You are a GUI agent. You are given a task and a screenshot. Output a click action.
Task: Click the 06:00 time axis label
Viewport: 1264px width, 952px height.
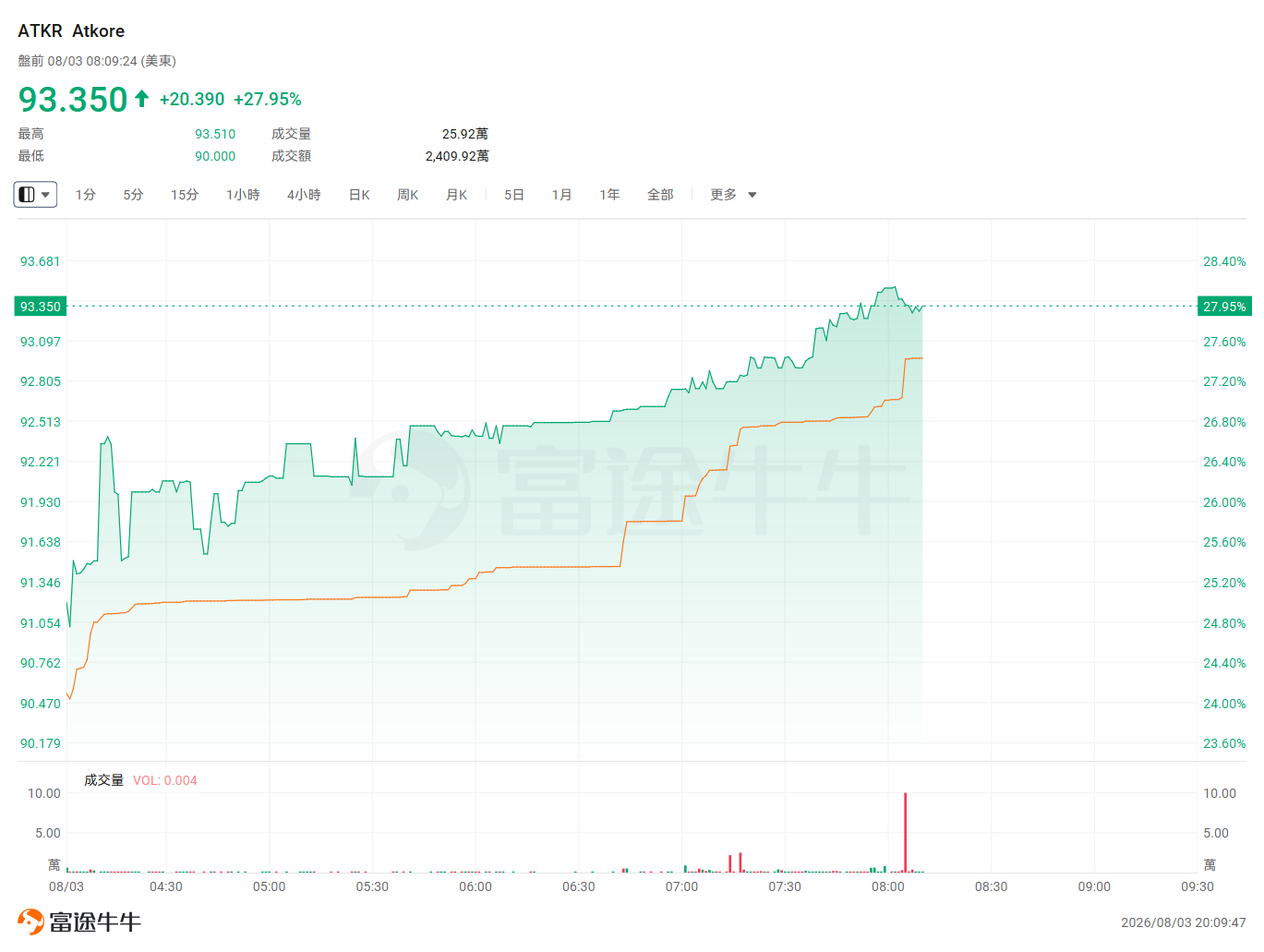(476, 886)
